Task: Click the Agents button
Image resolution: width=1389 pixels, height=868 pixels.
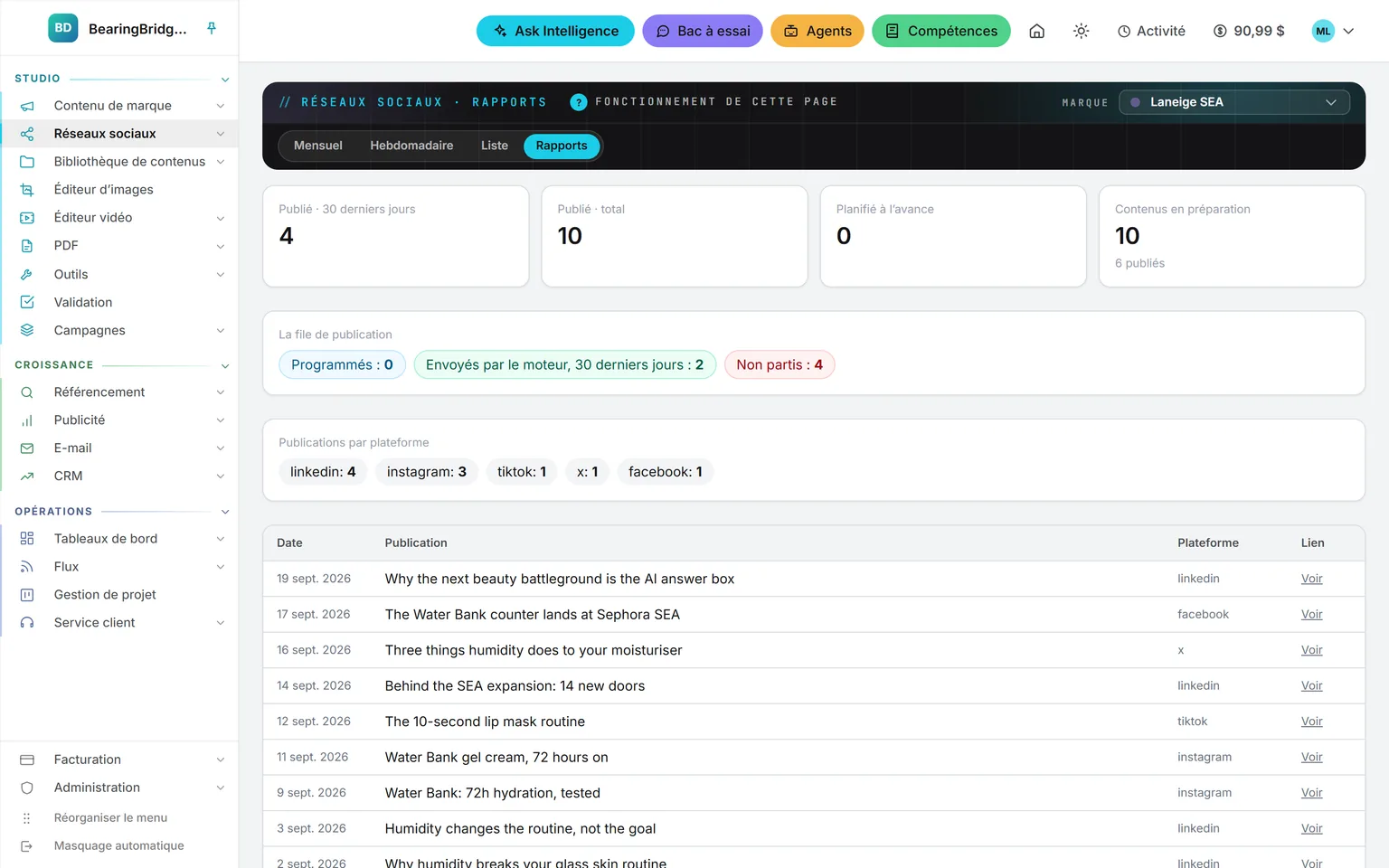Action: pyautogui.click(x=817, y=31)
